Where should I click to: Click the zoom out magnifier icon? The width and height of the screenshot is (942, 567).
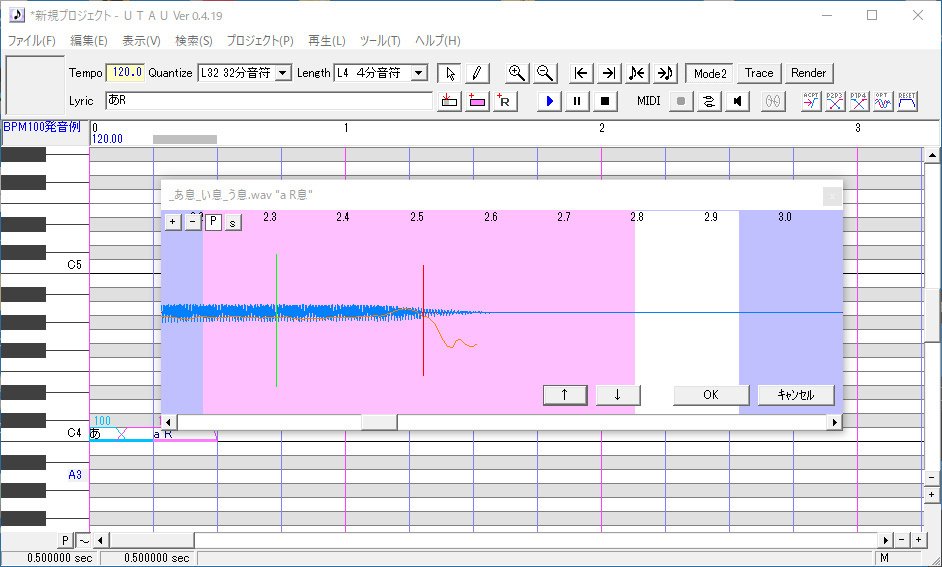[x=545, y=73]
